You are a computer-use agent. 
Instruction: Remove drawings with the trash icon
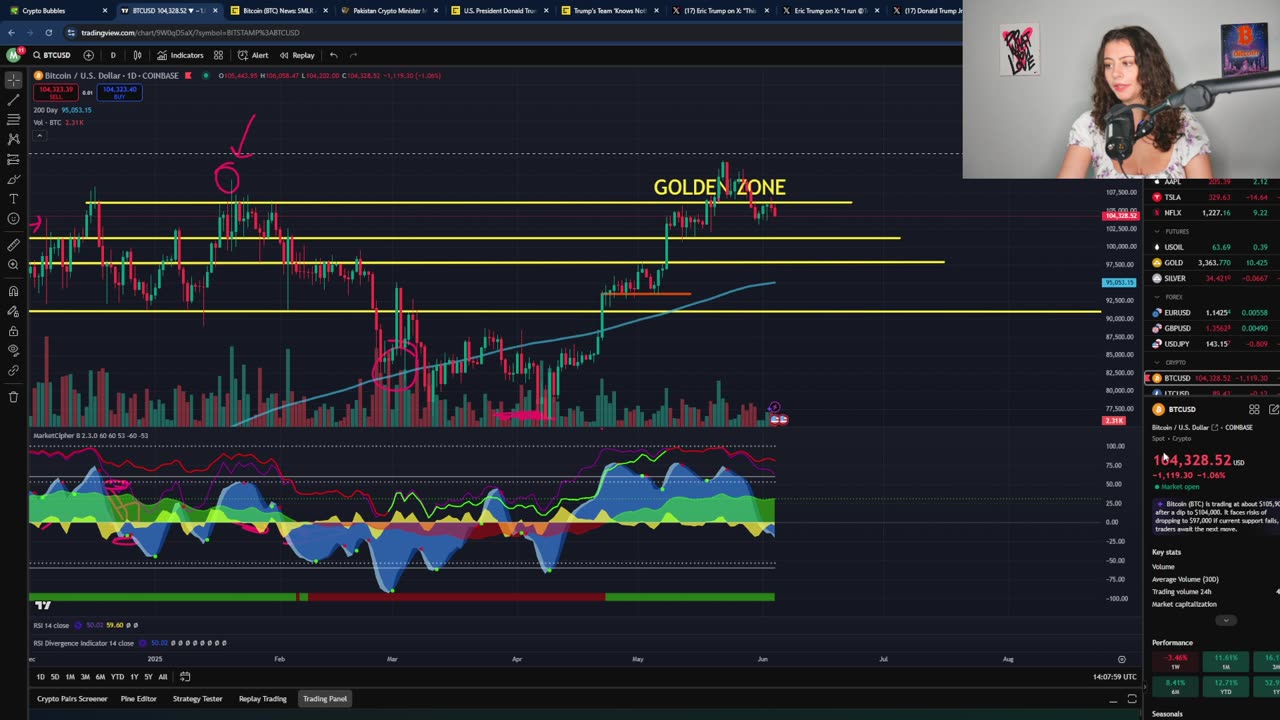[x=13, y=397]
